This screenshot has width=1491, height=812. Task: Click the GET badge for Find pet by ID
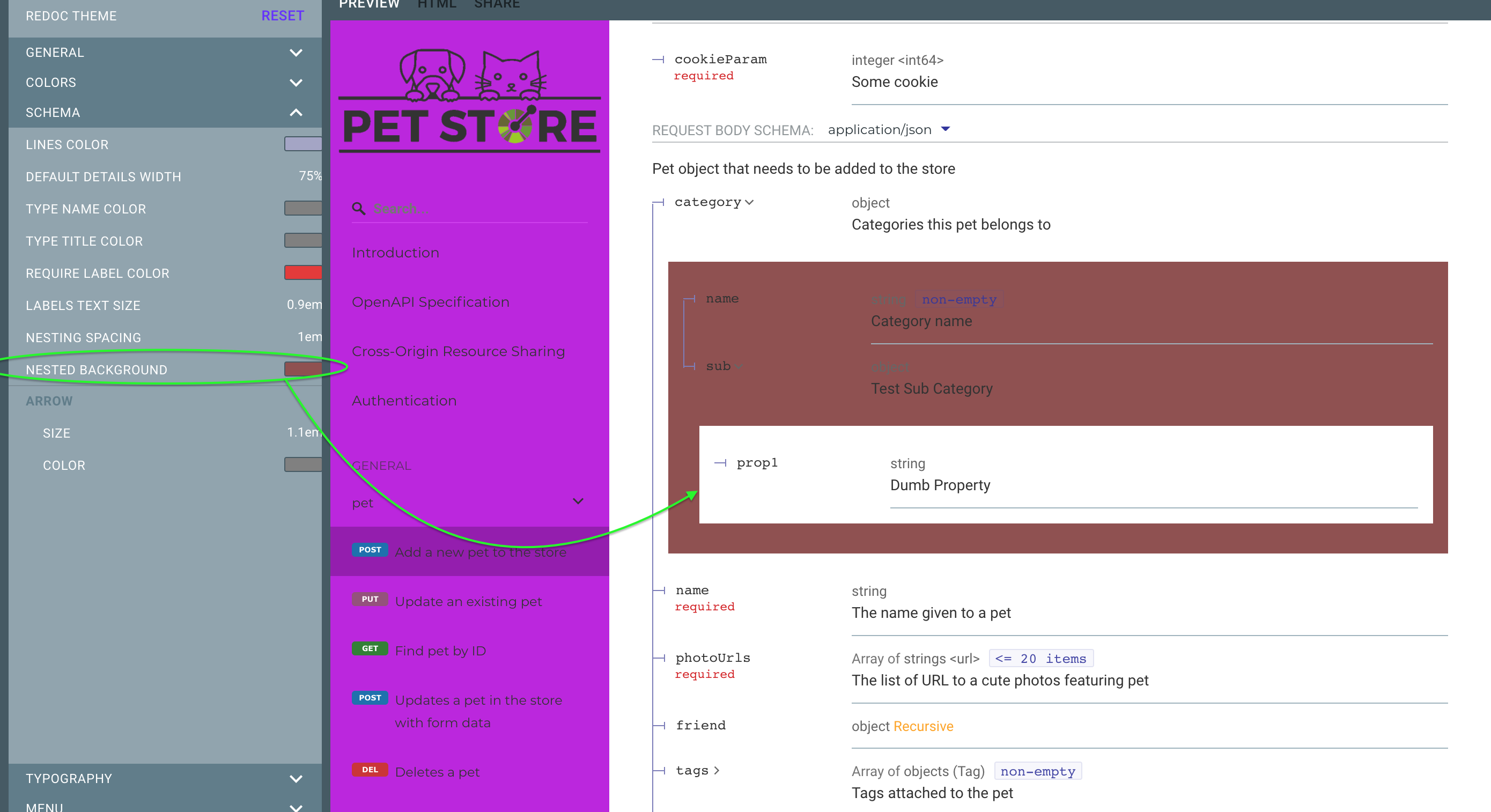370,648
